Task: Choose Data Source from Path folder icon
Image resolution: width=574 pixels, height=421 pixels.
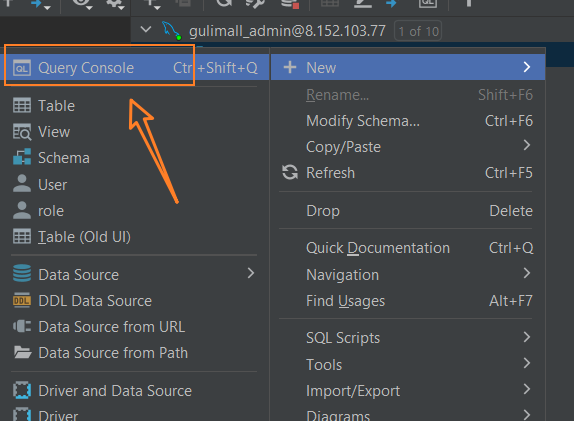Action: coord(22,352)
